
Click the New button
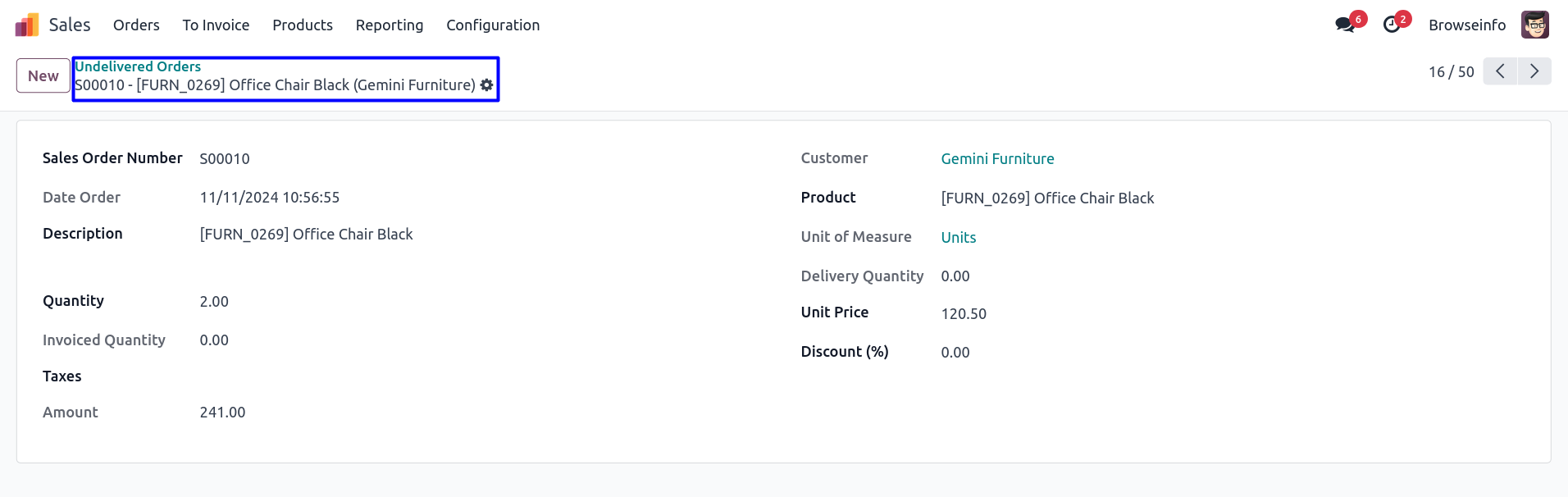pyautogui.click(x=43, y=76)
